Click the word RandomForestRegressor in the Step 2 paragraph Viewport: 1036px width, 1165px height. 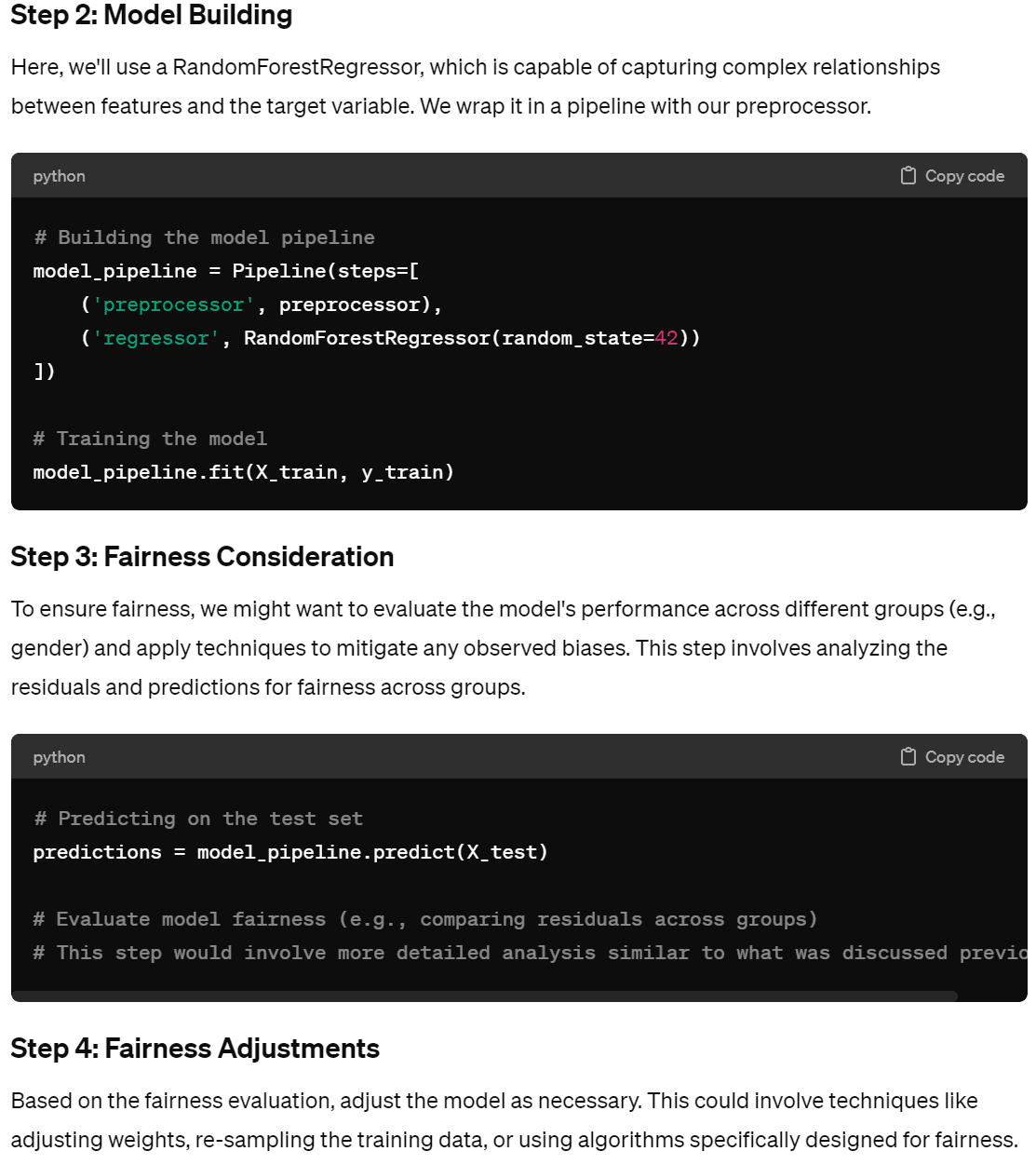[x=296, y=67]
